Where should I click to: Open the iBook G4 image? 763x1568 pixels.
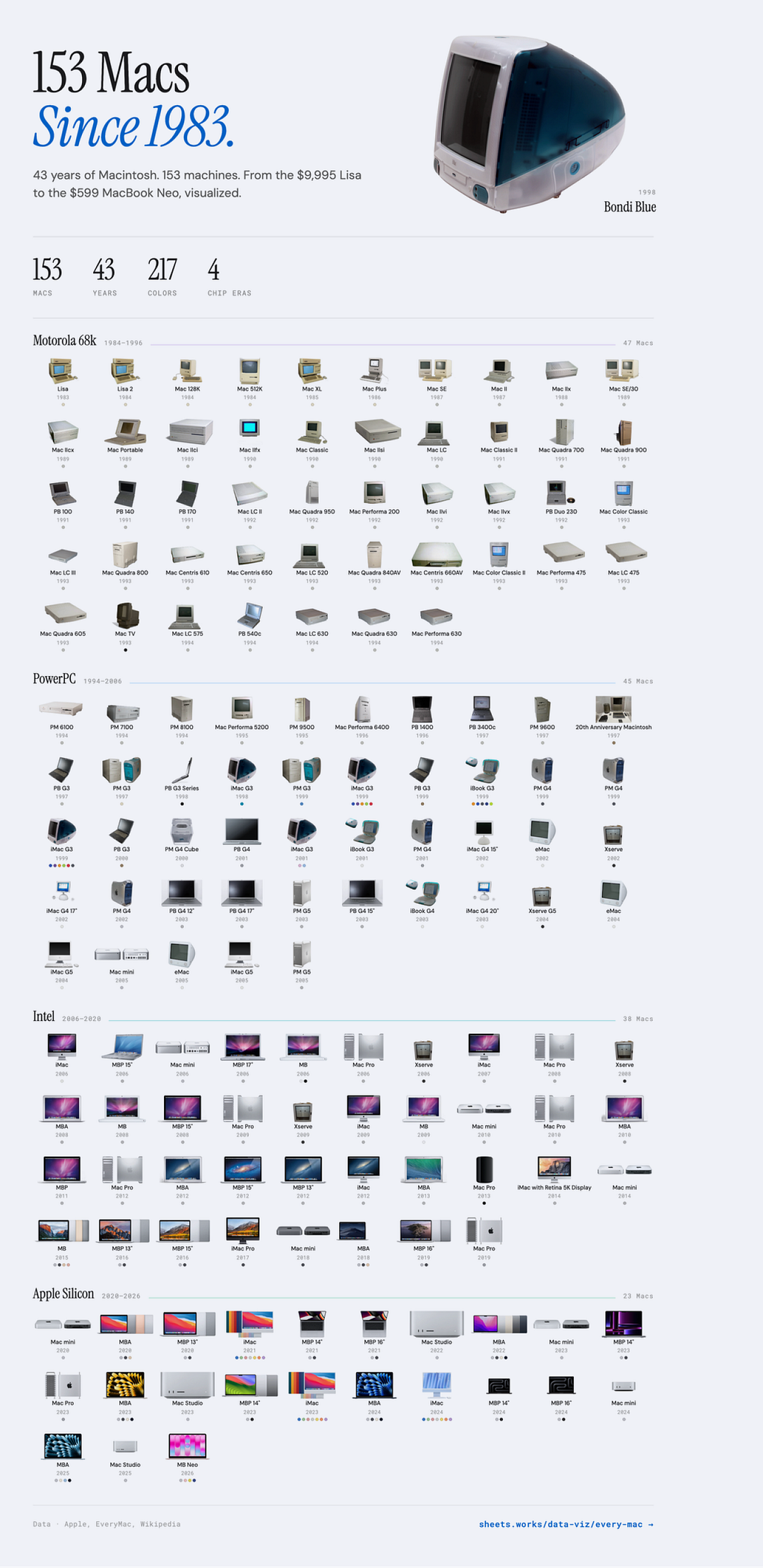[x=422, y=892]
